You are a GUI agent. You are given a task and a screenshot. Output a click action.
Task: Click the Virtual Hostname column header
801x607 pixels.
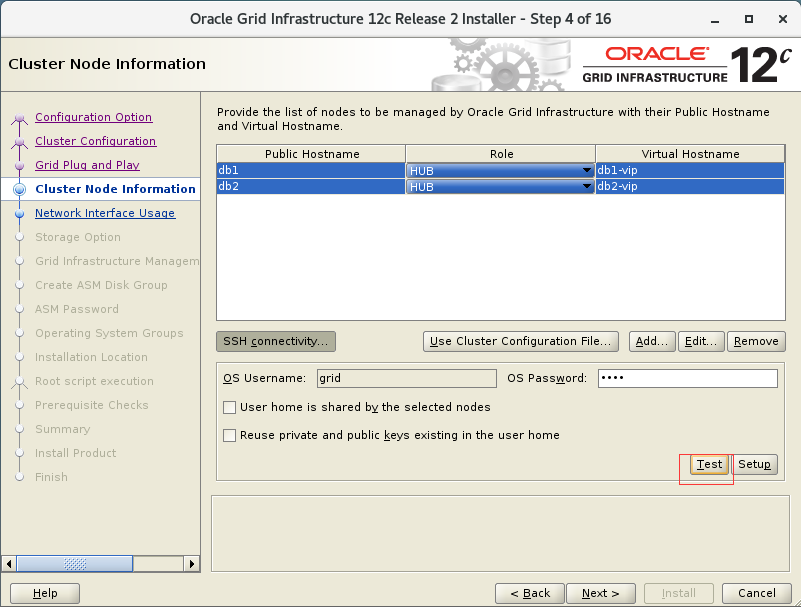690,154
